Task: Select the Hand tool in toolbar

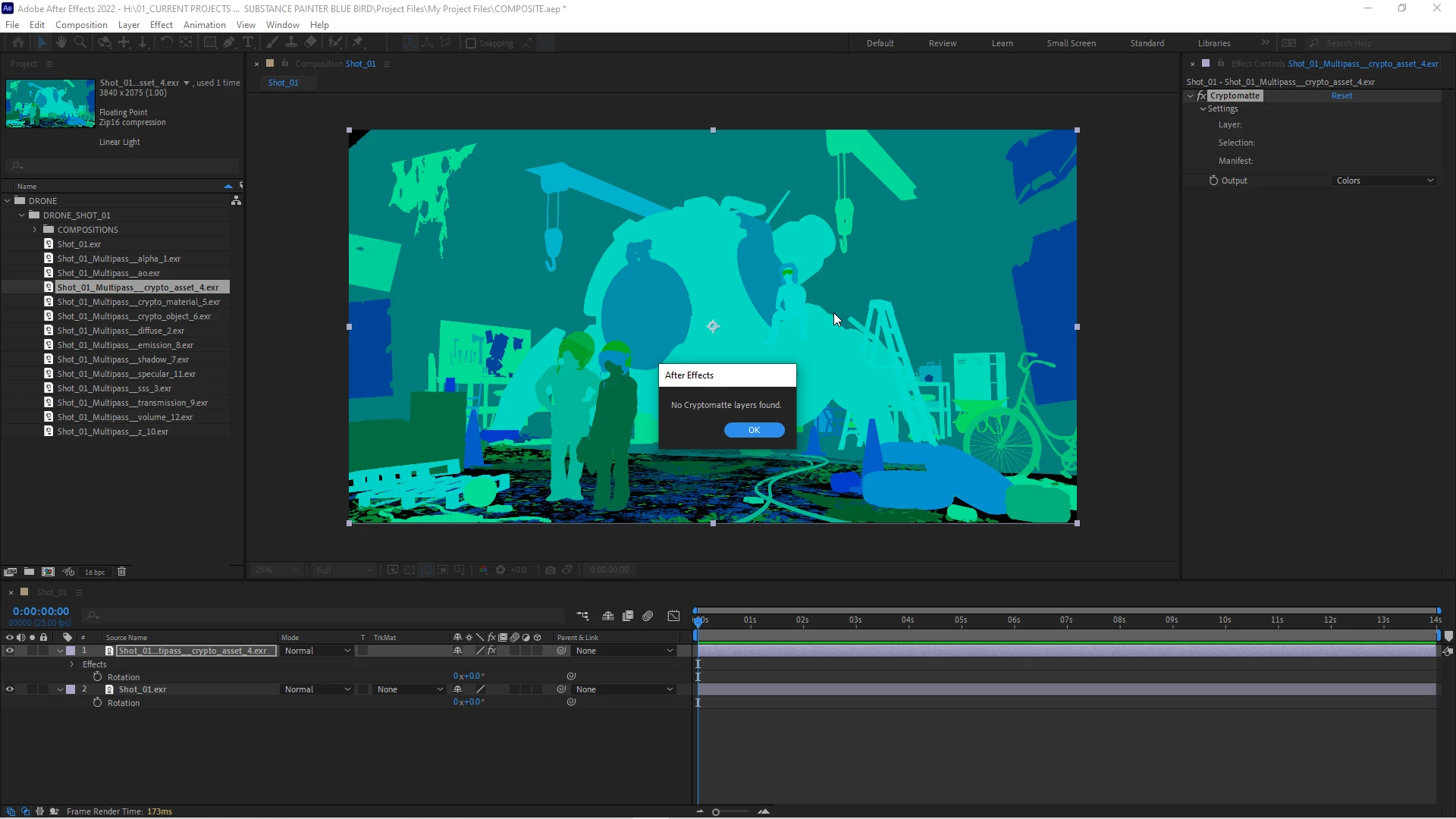Action: pos(61,42)
